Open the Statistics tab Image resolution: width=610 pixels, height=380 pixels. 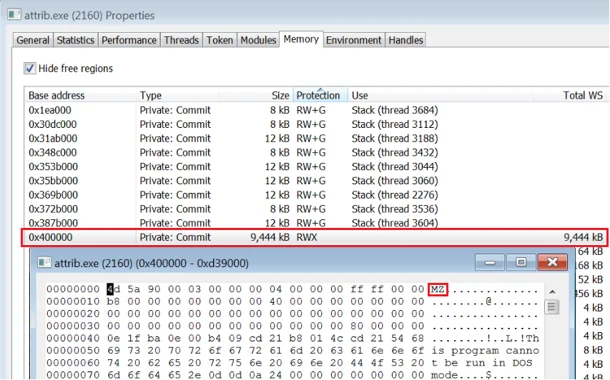click(75, 40)
